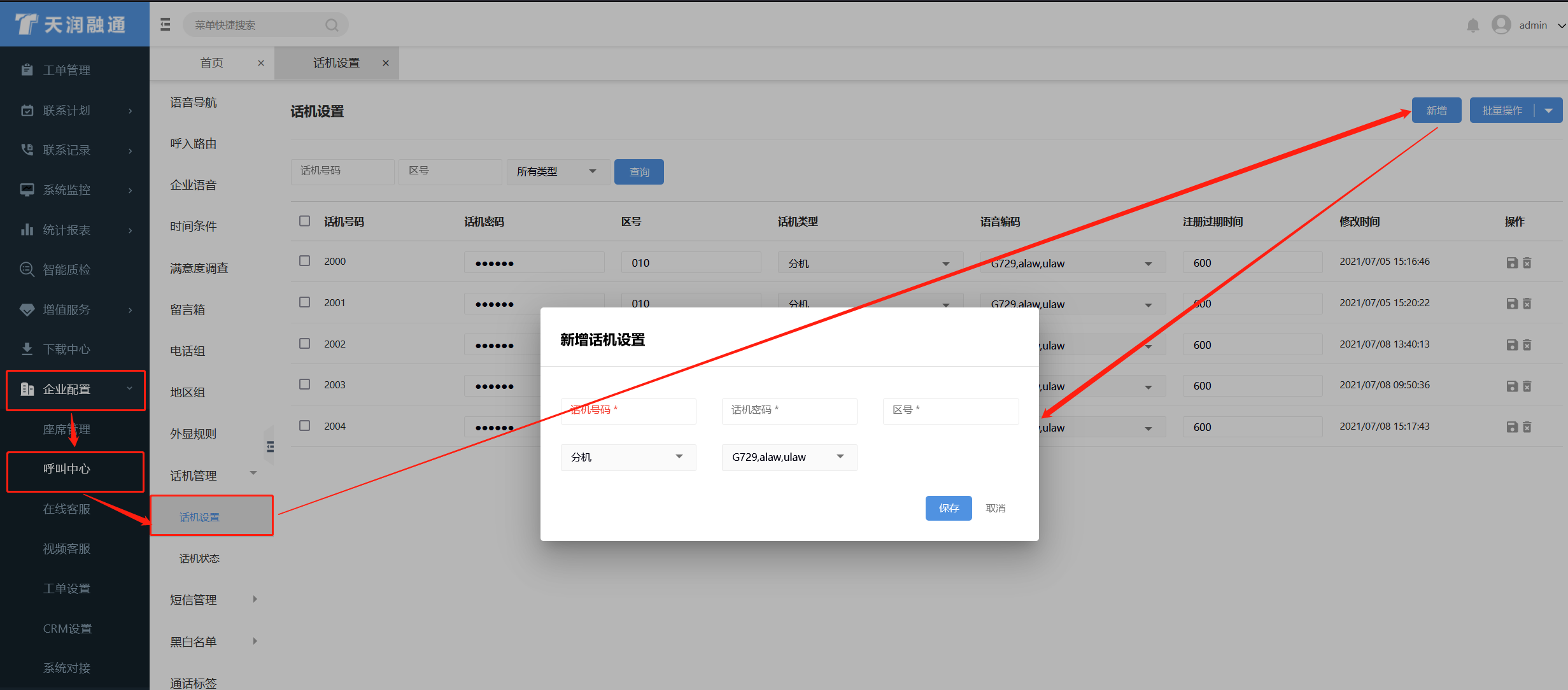Toggle the hamburger menu collapse icon
Viewport: 1568px width, 690px height.
(166, 25)
